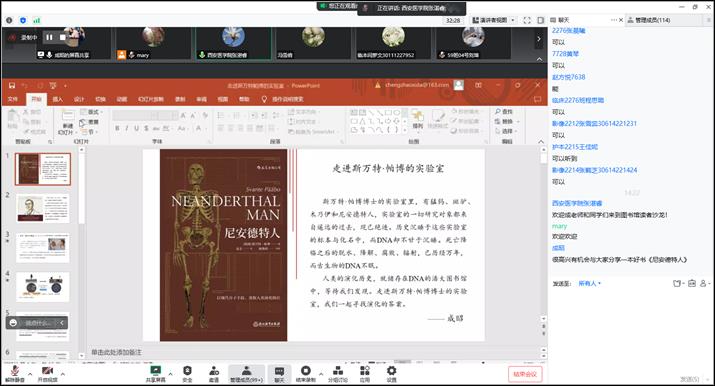Select mary's participant video tile

tap(153, 43)
